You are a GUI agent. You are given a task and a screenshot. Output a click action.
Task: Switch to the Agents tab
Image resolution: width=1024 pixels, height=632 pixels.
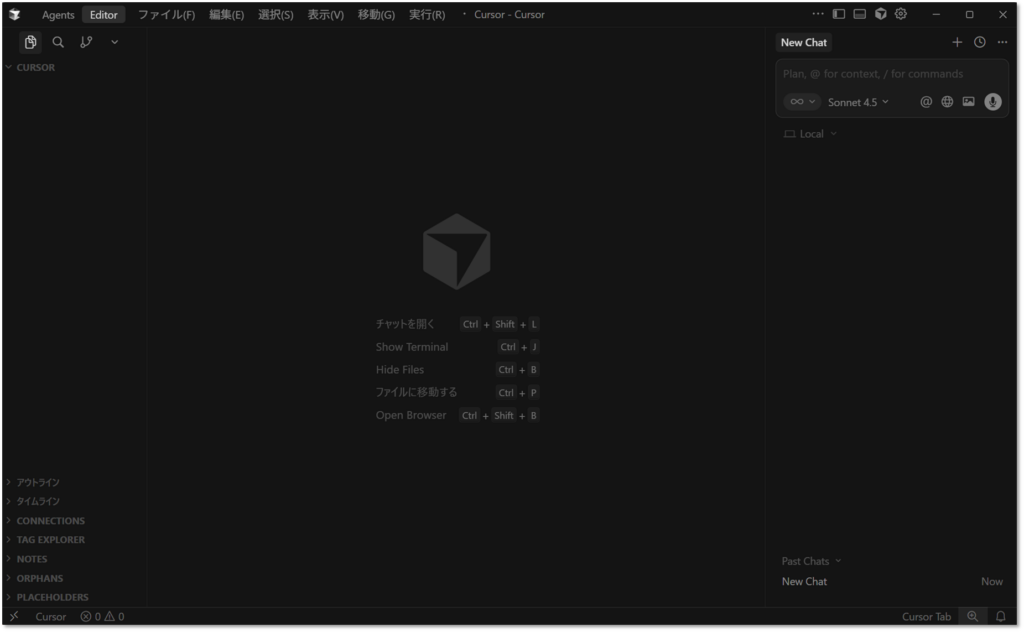pos(58,15)
